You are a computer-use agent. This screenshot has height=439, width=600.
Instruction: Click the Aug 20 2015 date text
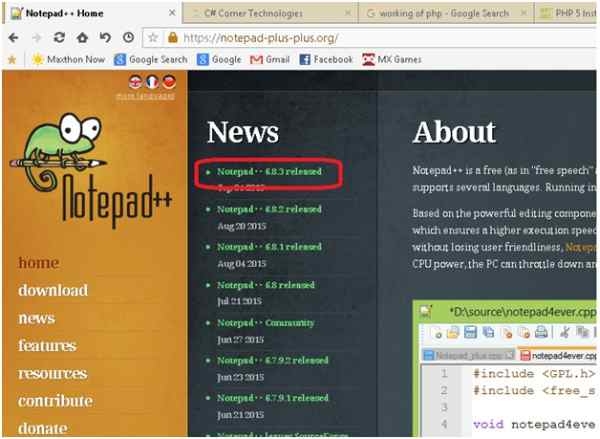[x=242, y=226]
